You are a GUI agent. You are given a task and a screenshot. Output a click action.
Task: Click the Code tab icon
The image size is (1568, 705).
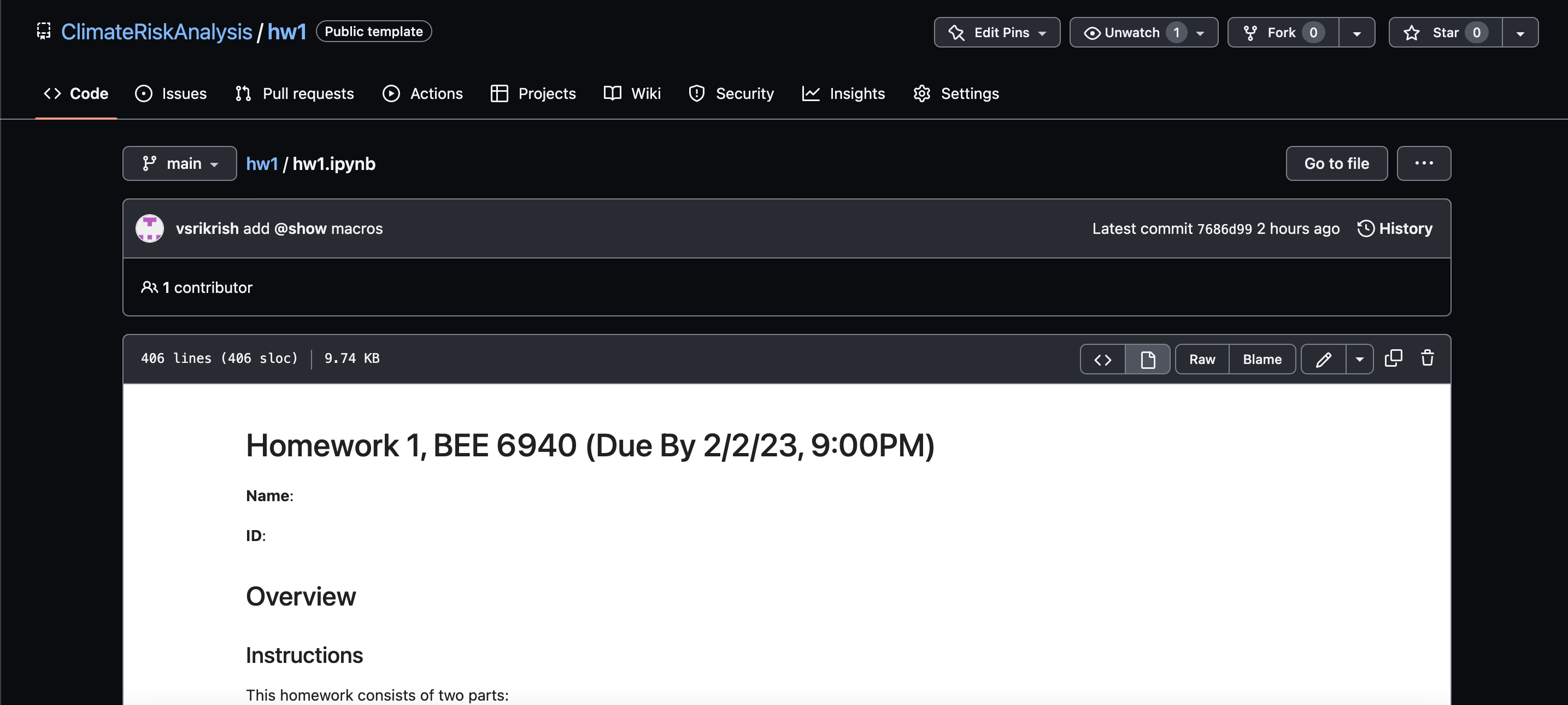pos(51,93)
